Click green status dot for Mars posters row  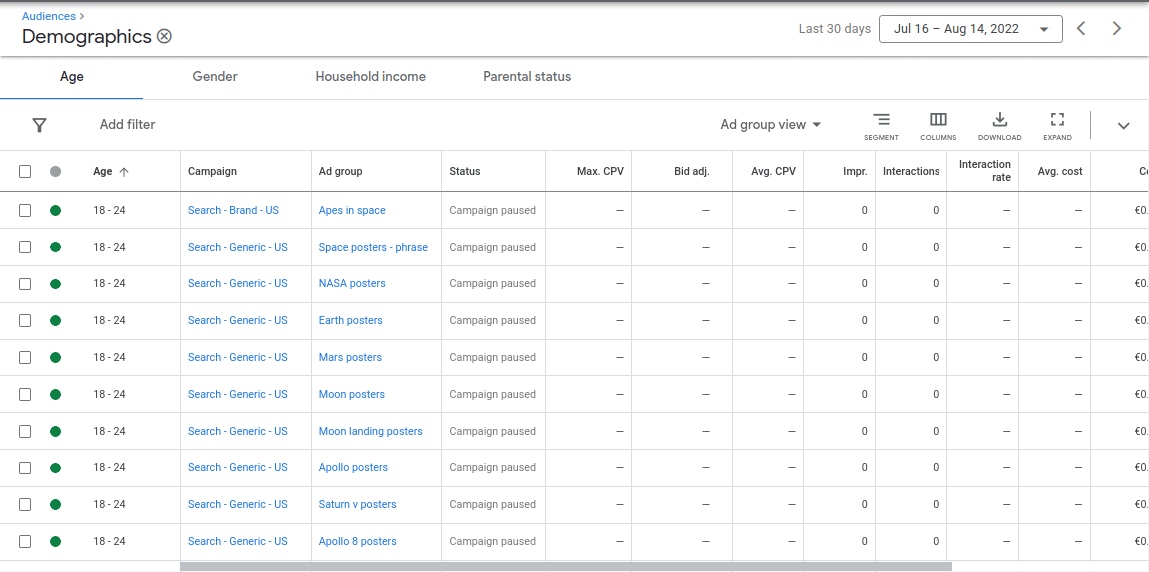(56, 357)
